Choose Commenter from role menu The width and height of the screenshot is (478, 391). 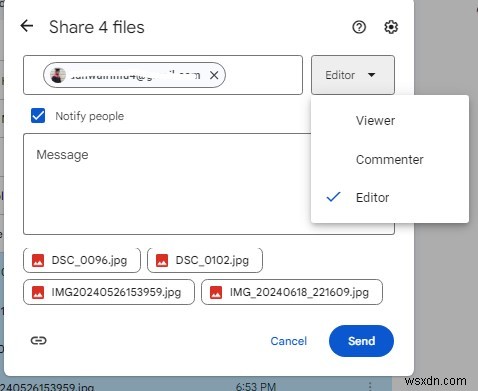(x=390, y=159)
